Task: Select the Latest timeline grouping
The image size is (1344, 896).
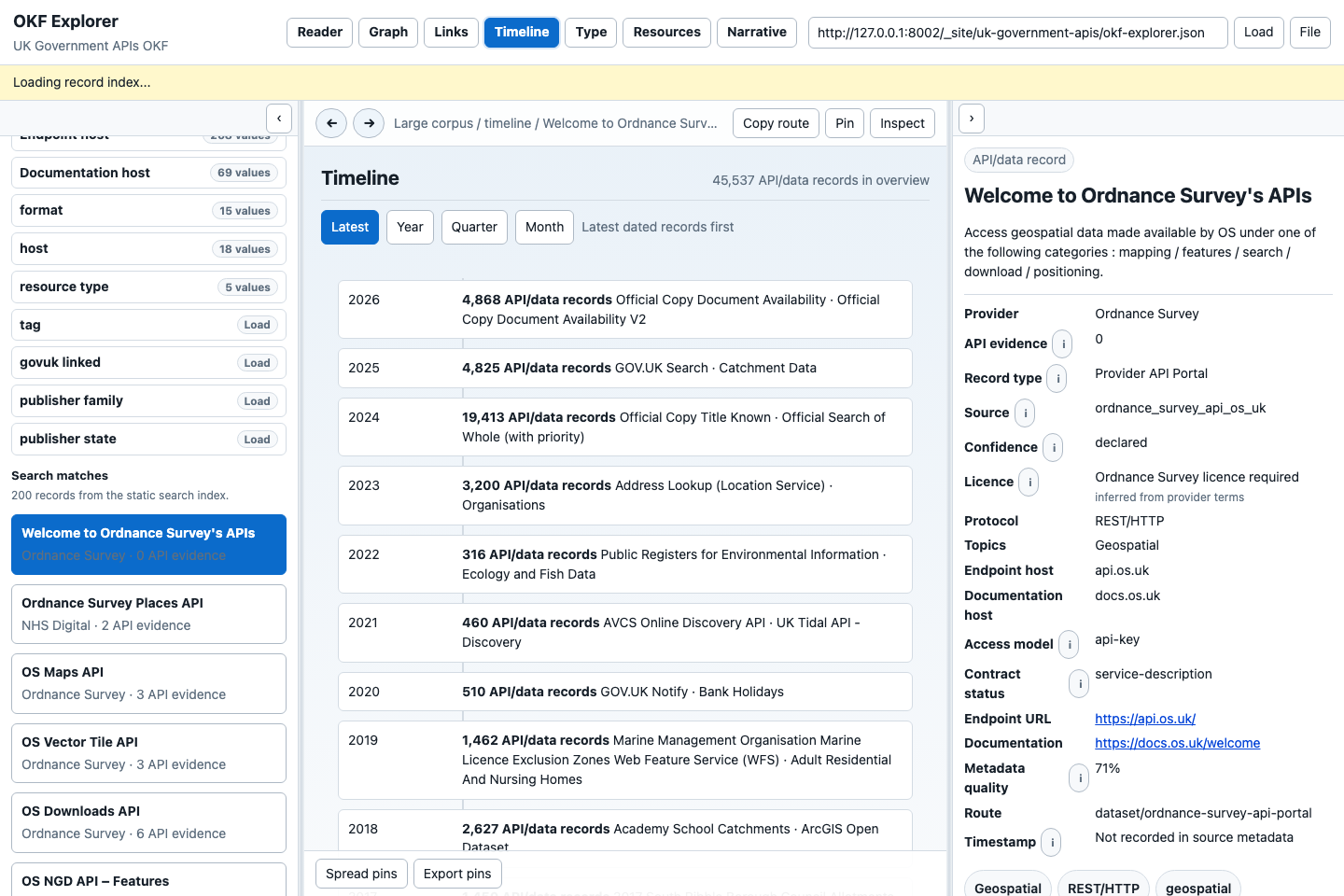Action: 350,227
